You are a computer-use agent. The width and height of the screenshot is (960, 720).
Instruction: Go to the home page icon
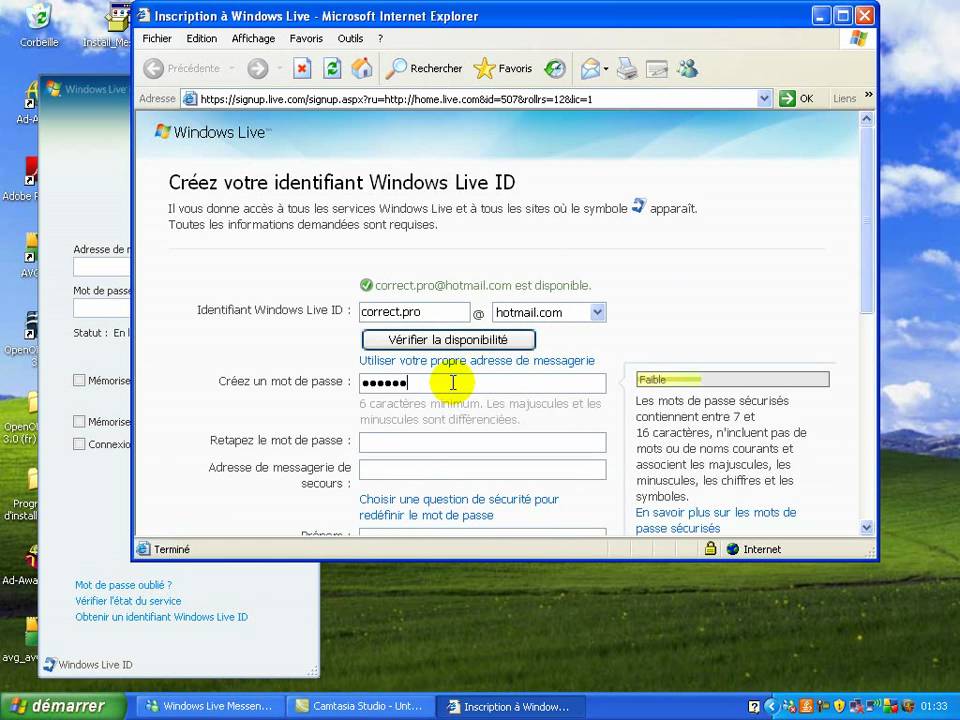362,68
